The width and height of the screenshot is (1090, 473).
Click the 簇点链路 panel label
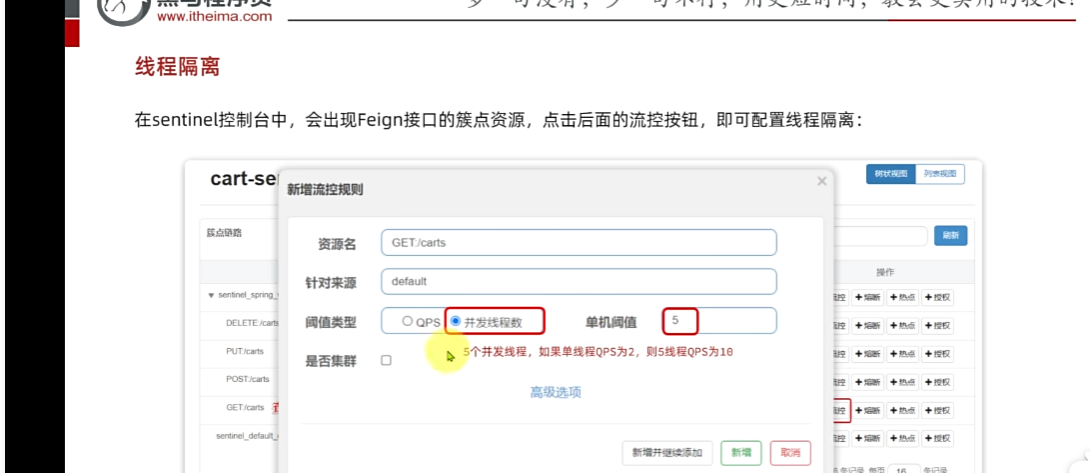[x=224, y=233]
